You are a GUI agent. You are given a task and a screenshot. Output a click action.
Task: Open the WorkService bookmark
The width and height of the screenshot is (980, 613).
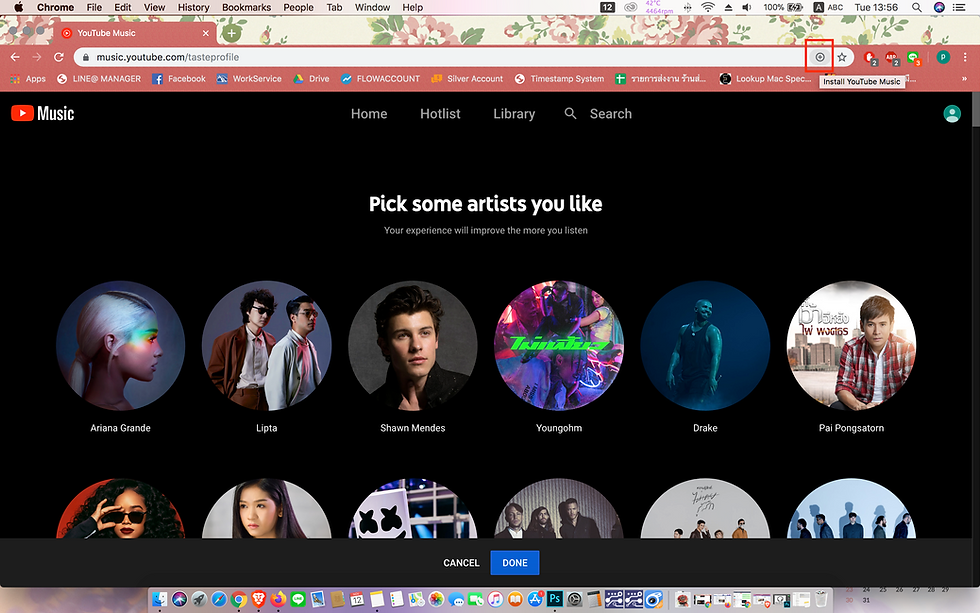249,79
